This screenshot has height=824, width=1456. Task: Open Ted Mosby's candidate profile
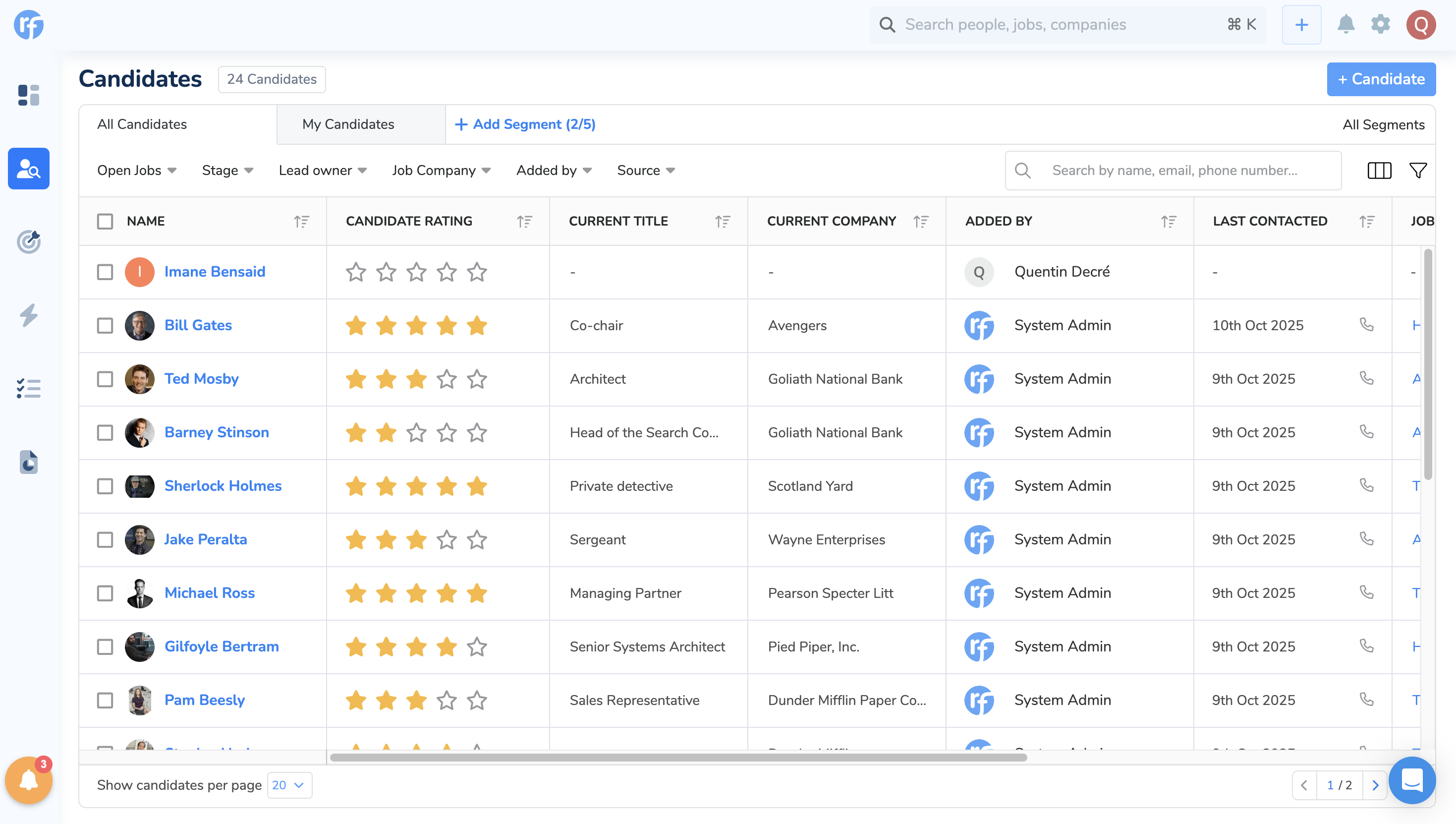pos(202,379)
